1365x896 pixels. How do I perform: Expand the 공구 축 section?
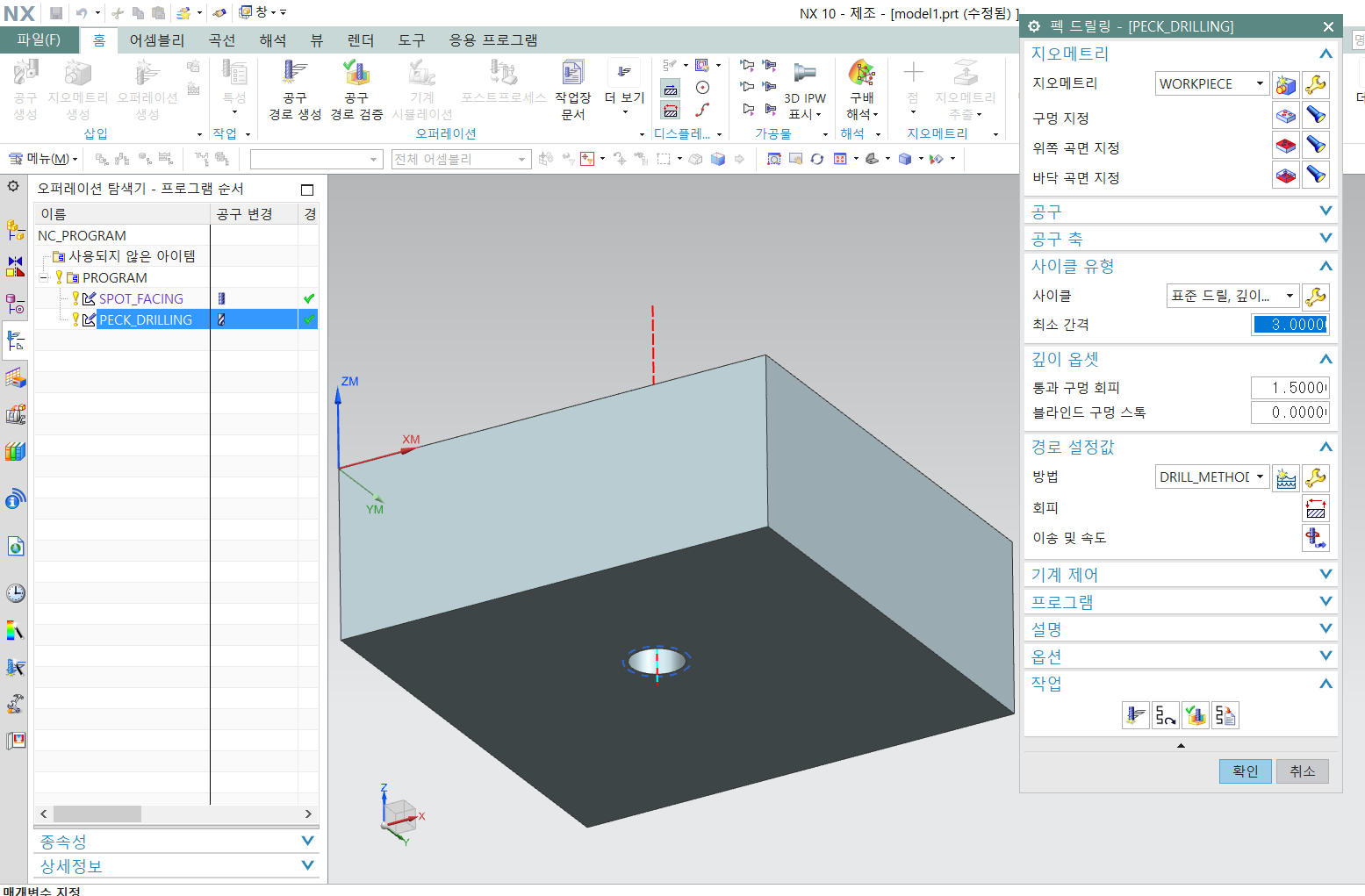click(1325, 239)
